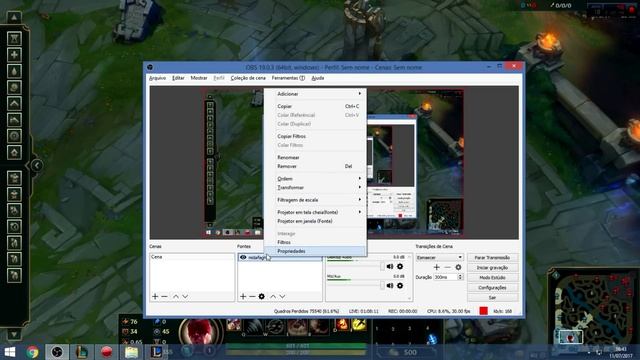
Task: Select the Cena item in the scenes list
Action: coord(191,257)
